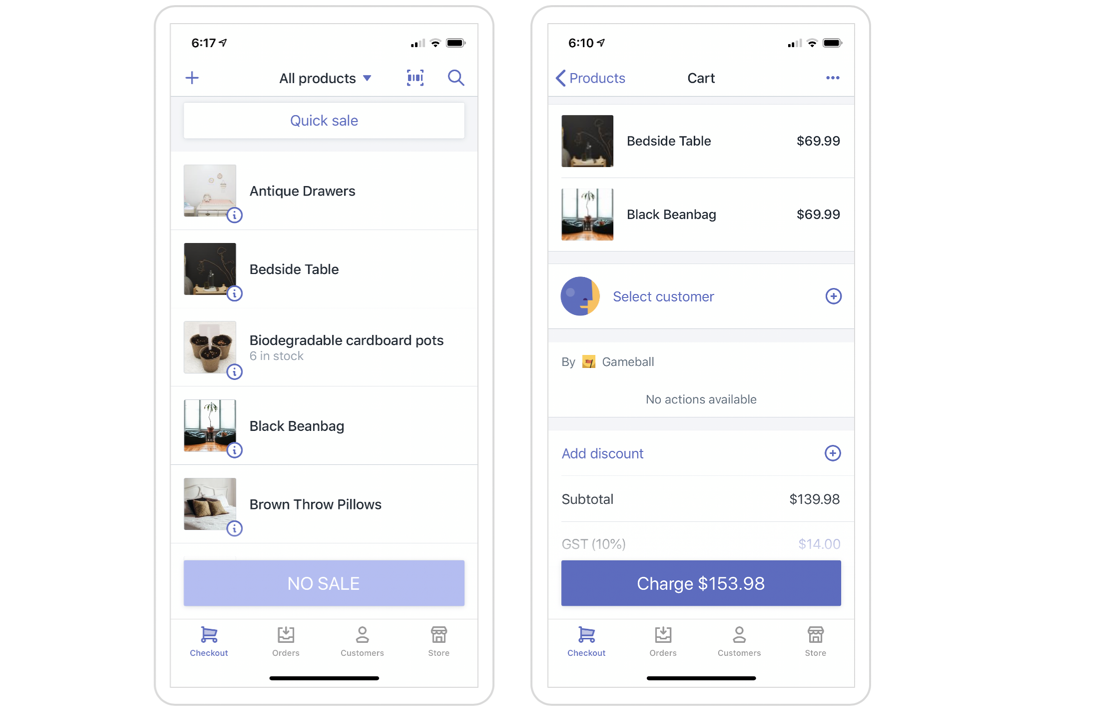The width and height of the screenshot is (1097, 712).
Task: Open Store tab in left phone
Action: pyautogui.click(x=439, y=641)
